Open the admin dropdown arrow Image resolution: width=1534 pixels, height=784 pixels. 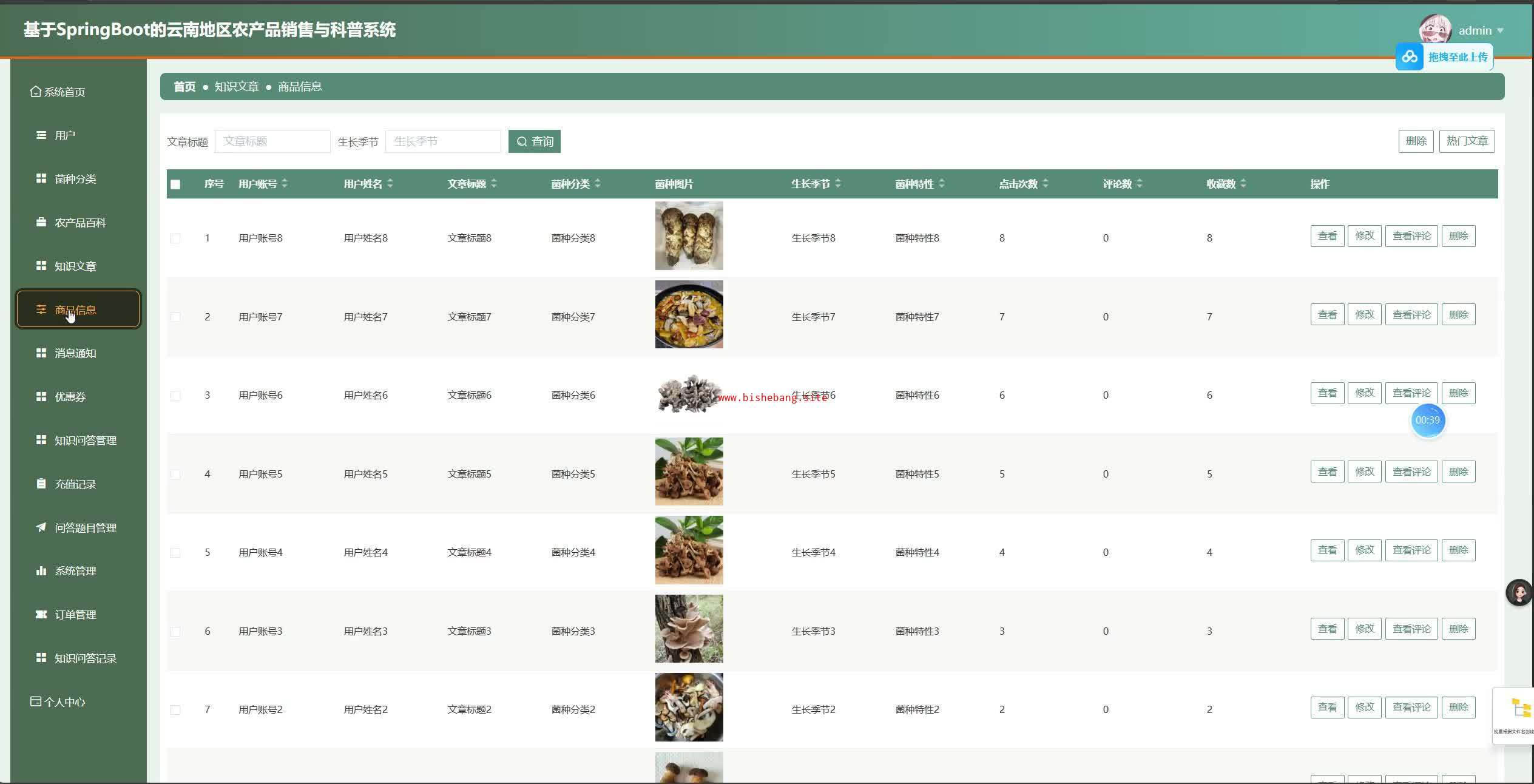pos(1500,30)
